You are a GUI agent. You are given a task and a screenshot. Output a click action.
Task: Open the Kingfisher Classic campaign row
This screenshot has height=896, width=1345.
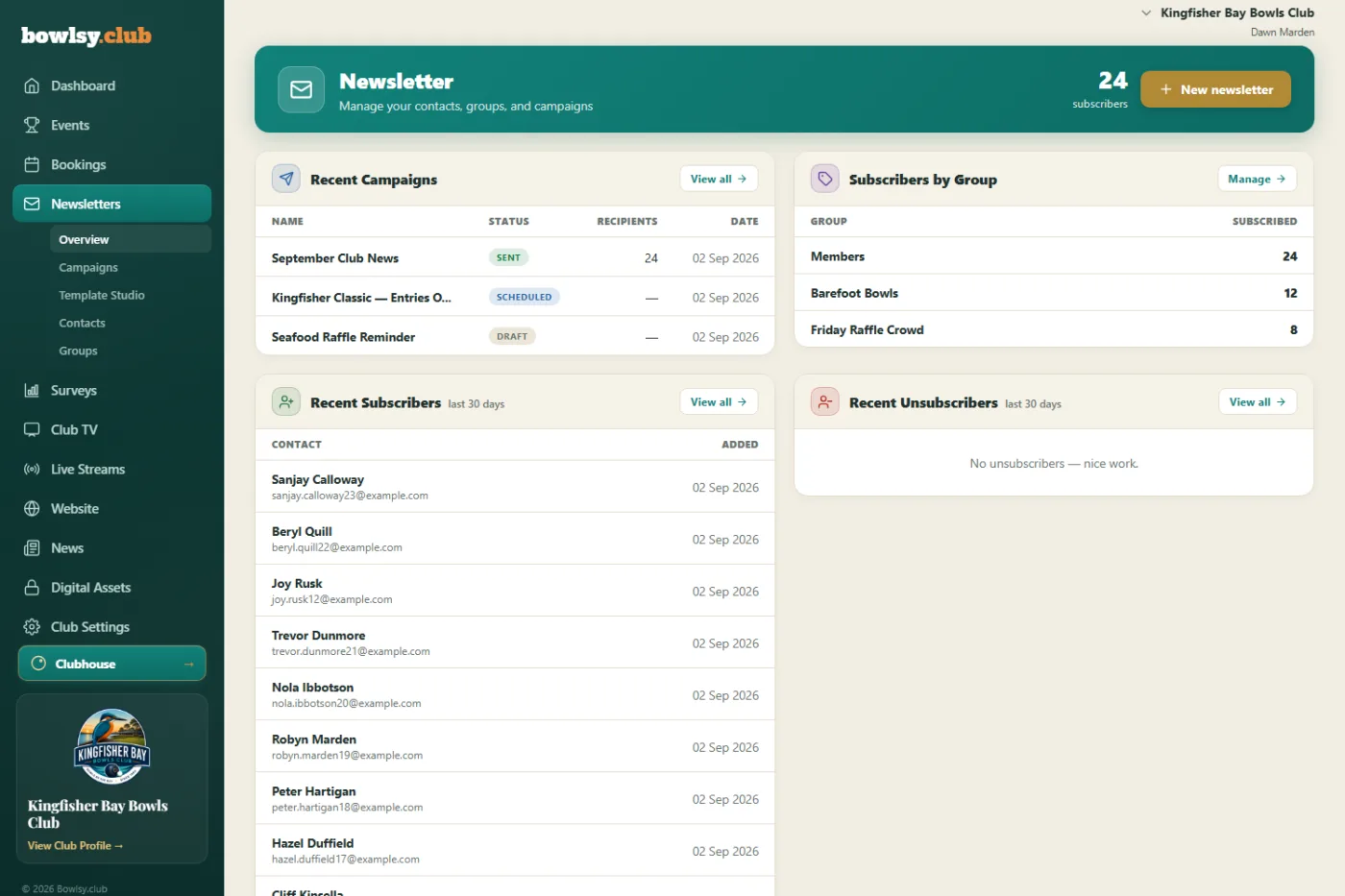(515, 297)
